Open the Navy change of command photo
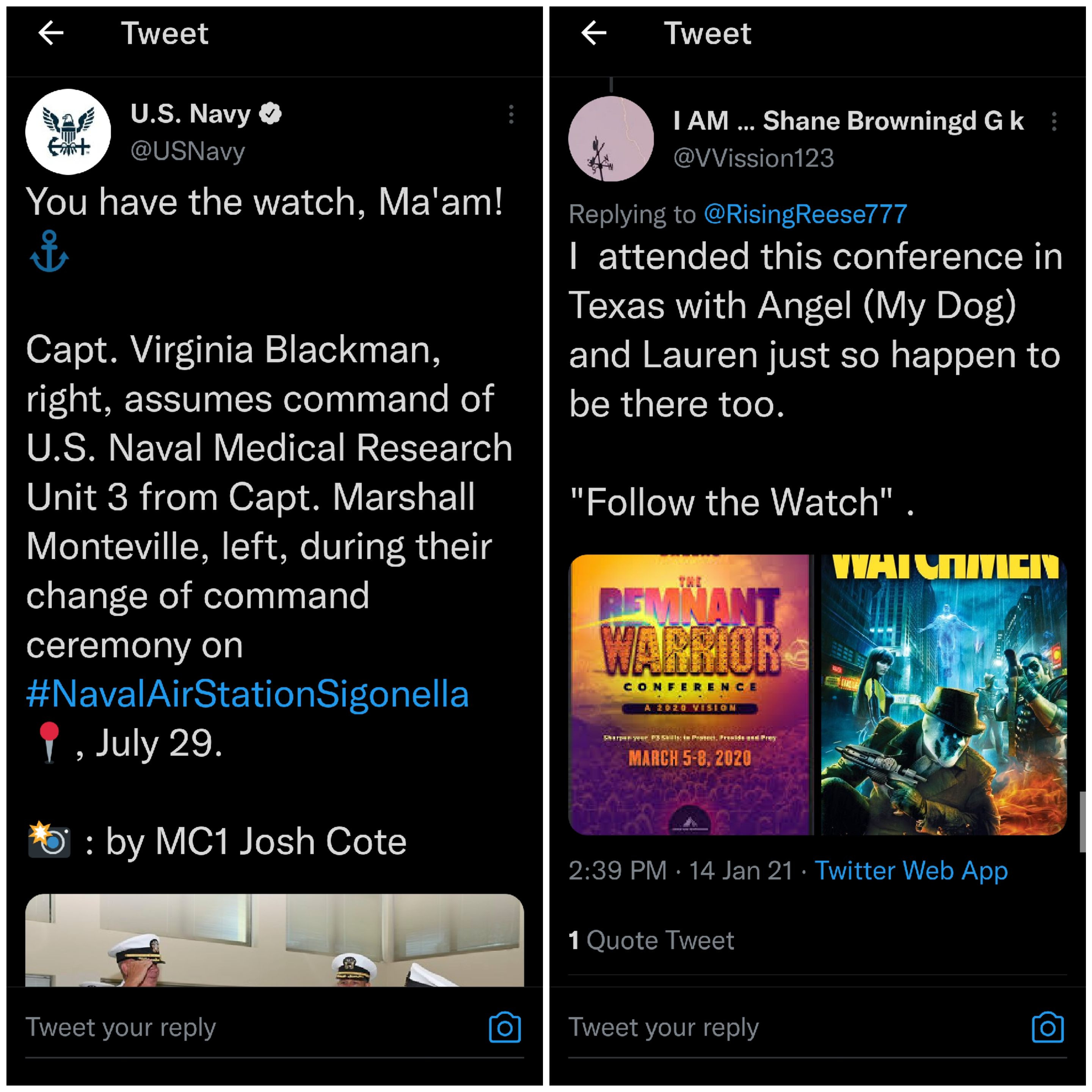 tap(275, 940)
